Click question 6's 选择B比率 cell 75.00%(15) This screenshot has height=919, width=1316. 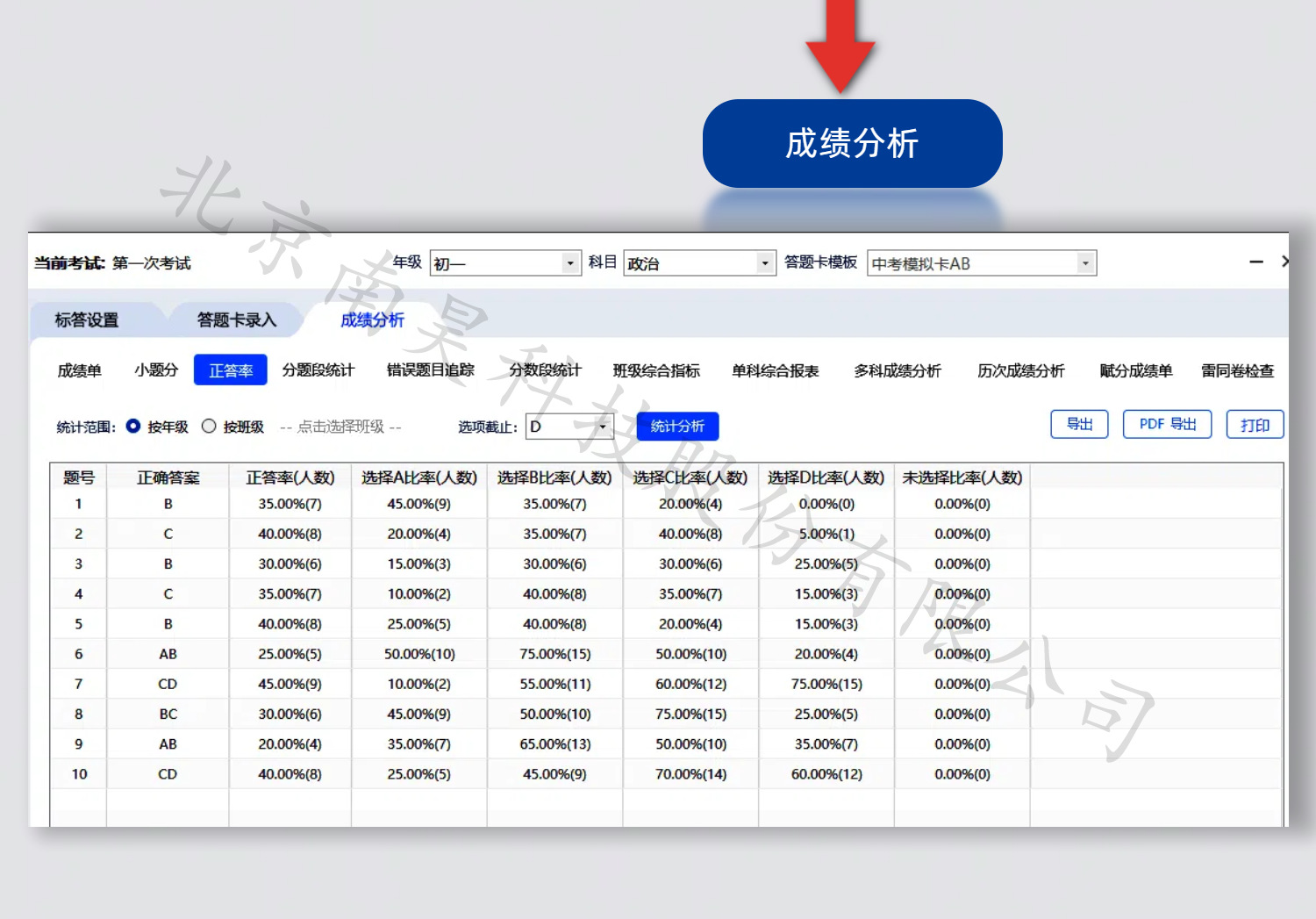[x=554, y=654]
